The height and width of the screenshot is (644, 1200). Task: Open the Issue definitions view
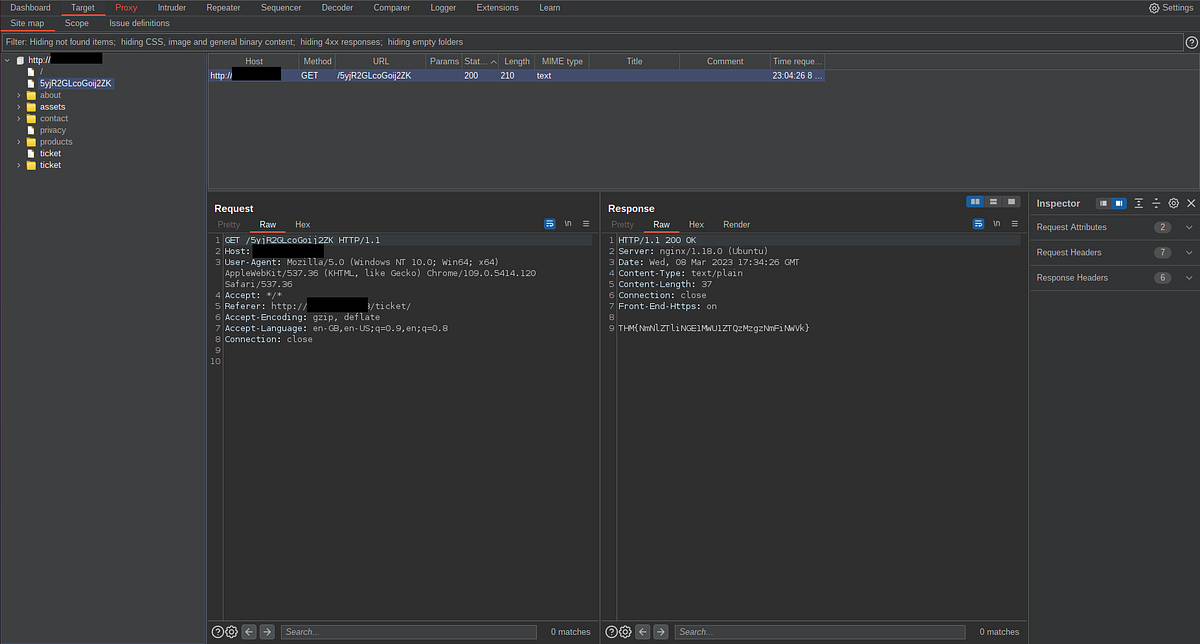point(139,22)
